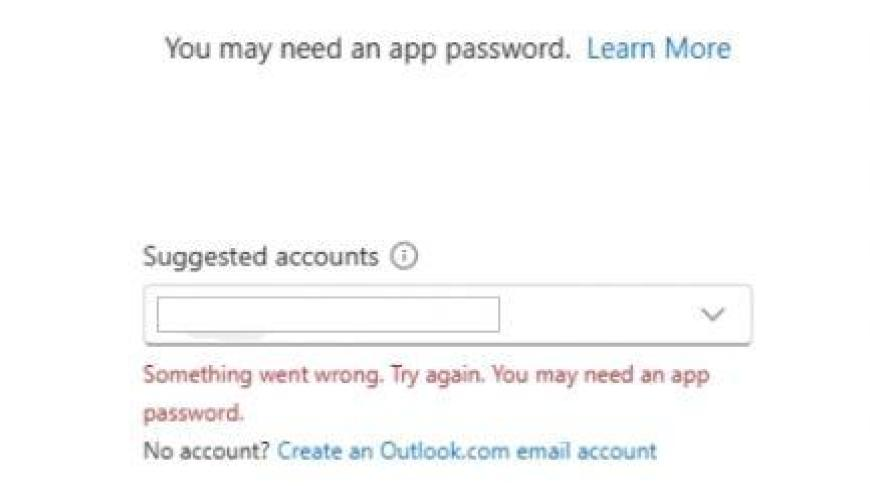
Task: Select the Suggested accounts label text
Action: click(x=261, y=257)
